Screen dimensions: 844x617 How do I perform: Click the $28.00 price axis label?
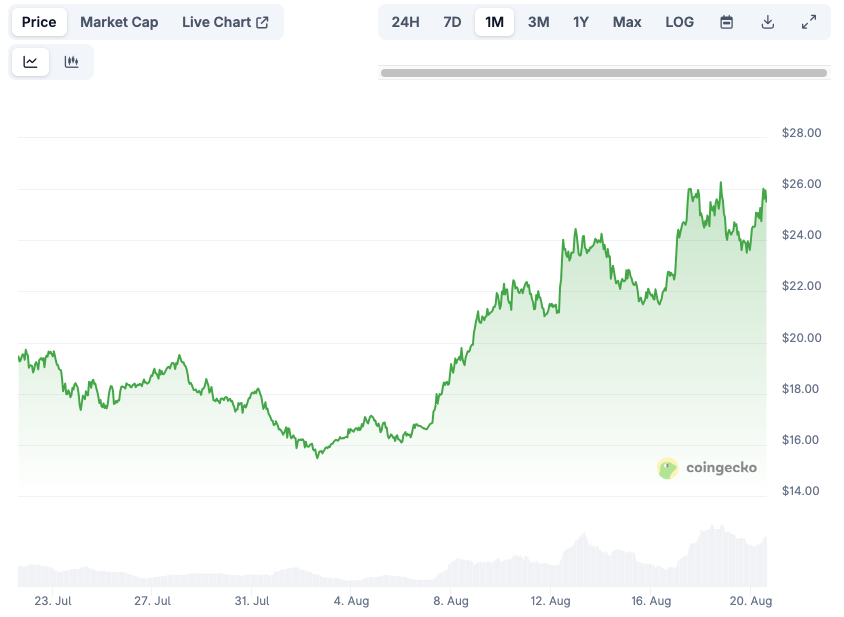coord(800,133)
